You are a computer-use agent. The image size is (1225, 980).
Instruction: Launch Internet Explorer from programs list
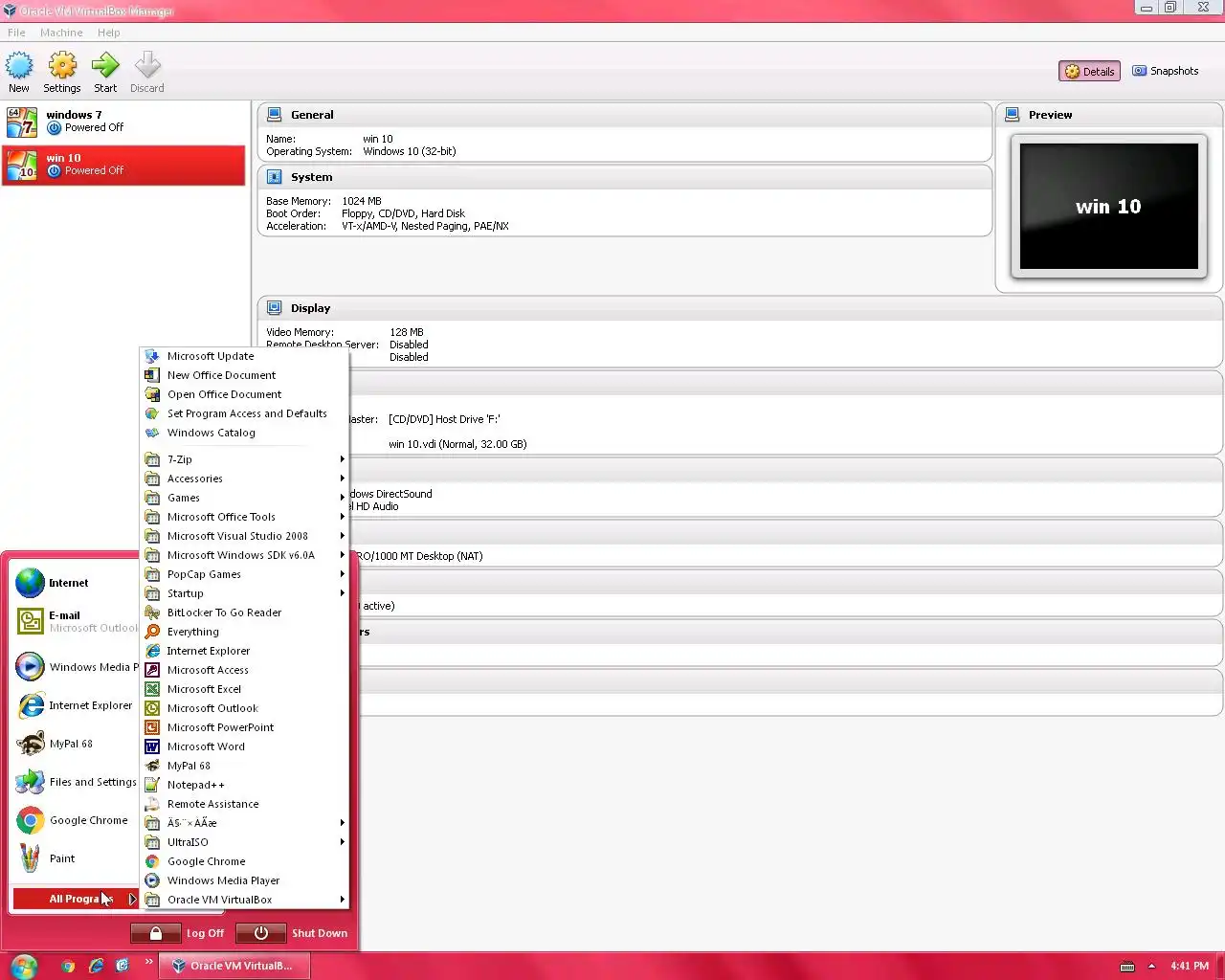tap(244, 651)
